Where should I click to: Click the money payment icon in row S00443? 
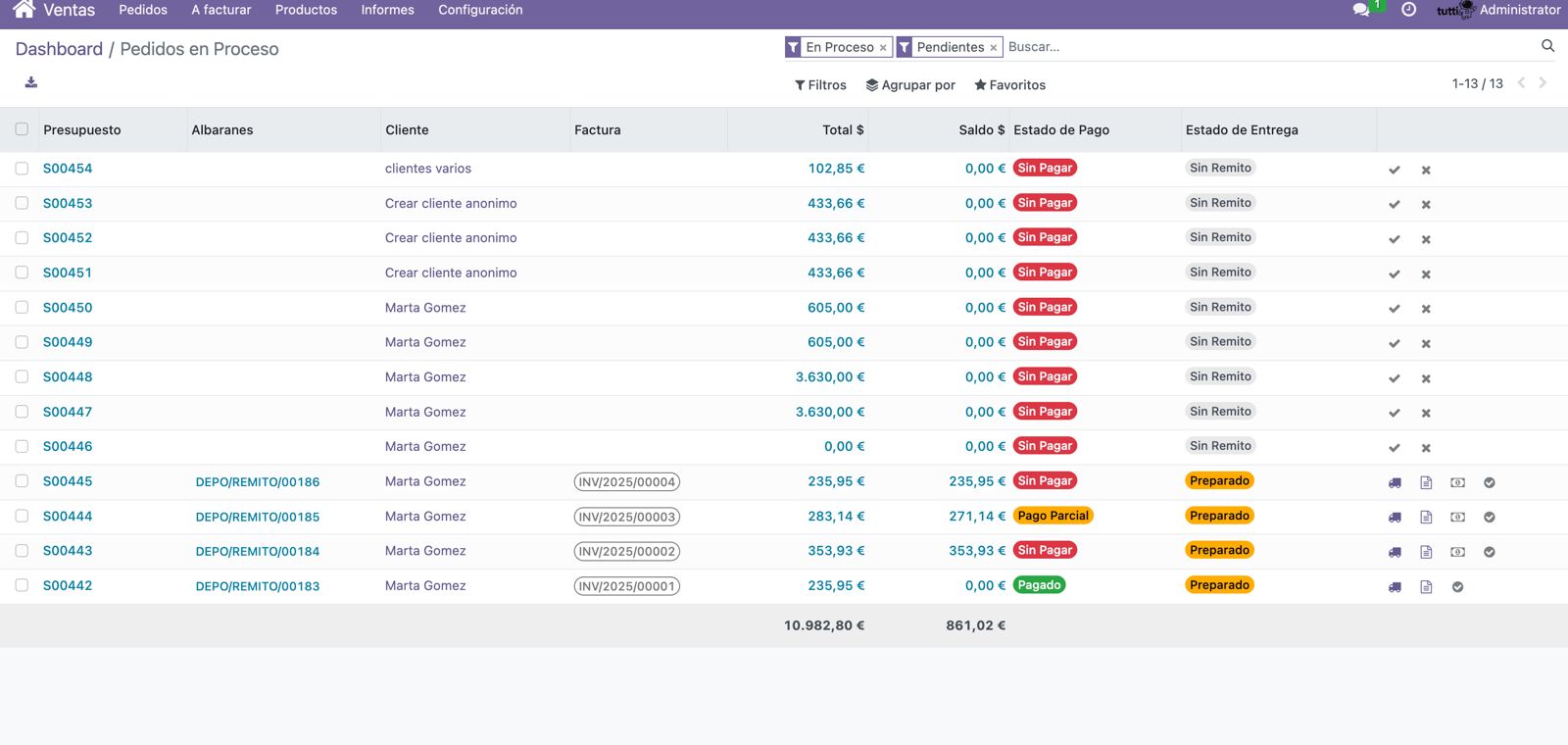point(1457,552)
